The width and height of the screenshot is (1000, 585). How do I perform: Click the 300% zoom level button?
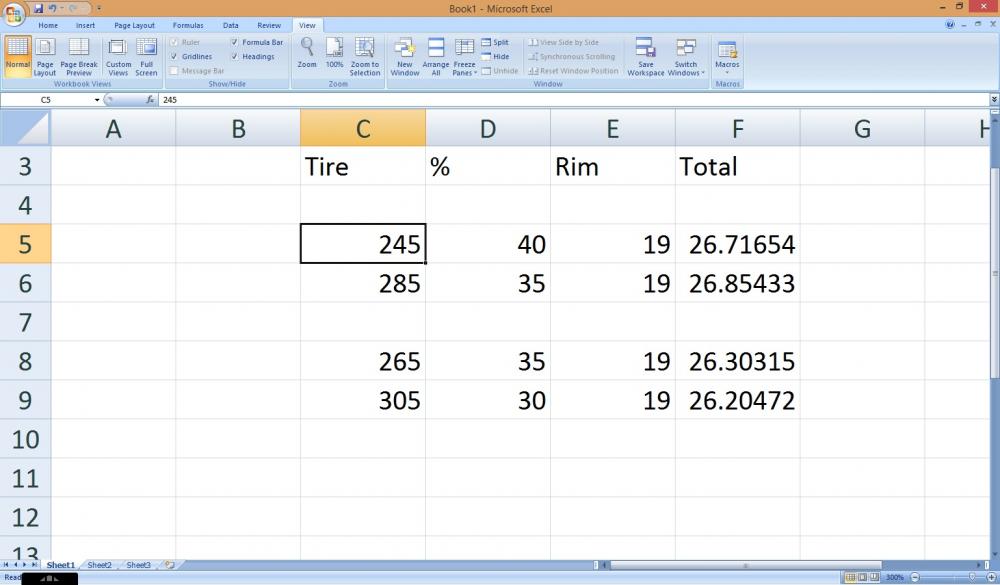tap(895, 577)
